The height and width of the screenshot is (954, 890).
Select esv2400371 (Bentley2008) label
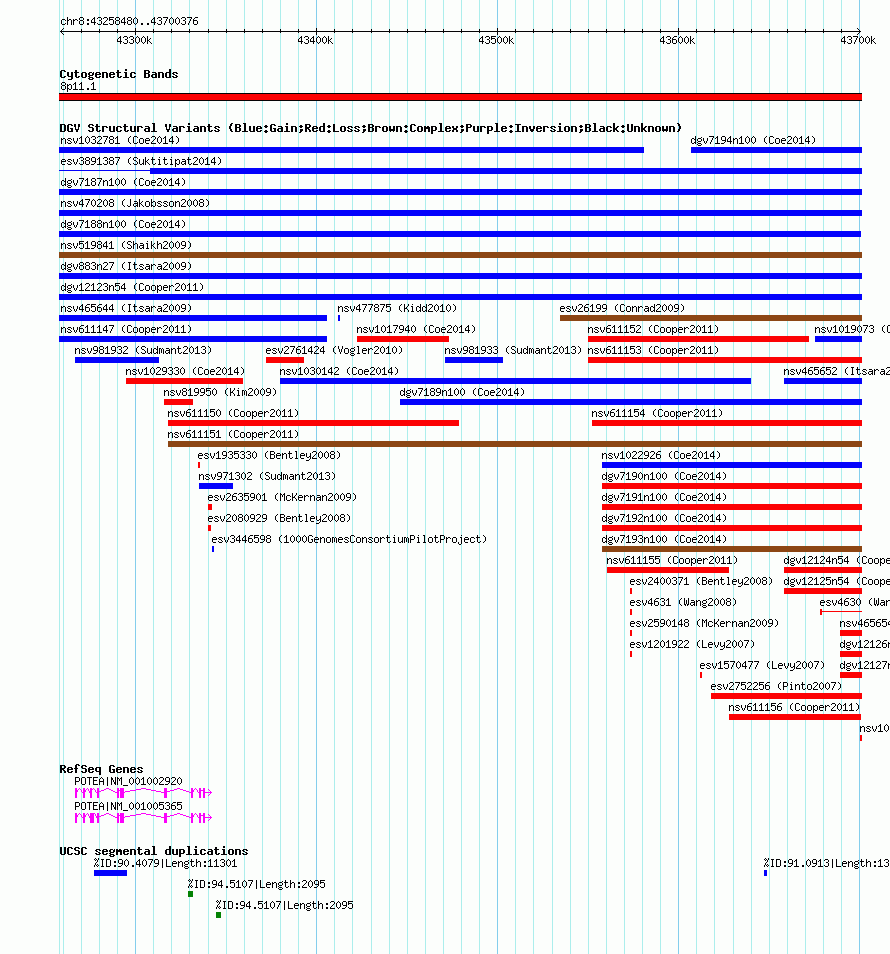tap(701, 581)
